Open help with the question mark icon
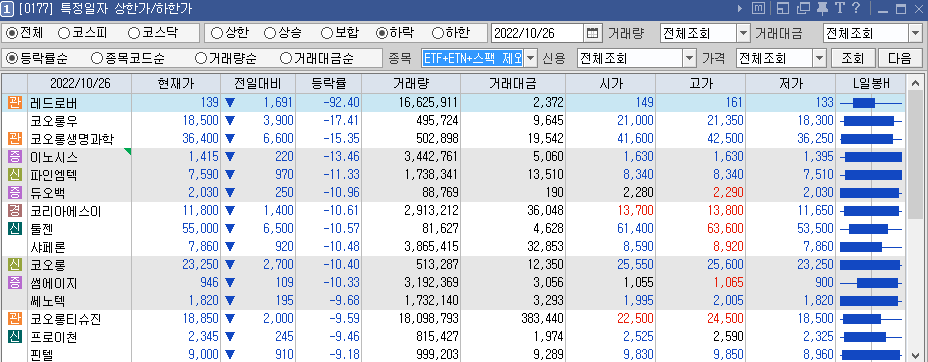The image size is (928, 362). 856,8
